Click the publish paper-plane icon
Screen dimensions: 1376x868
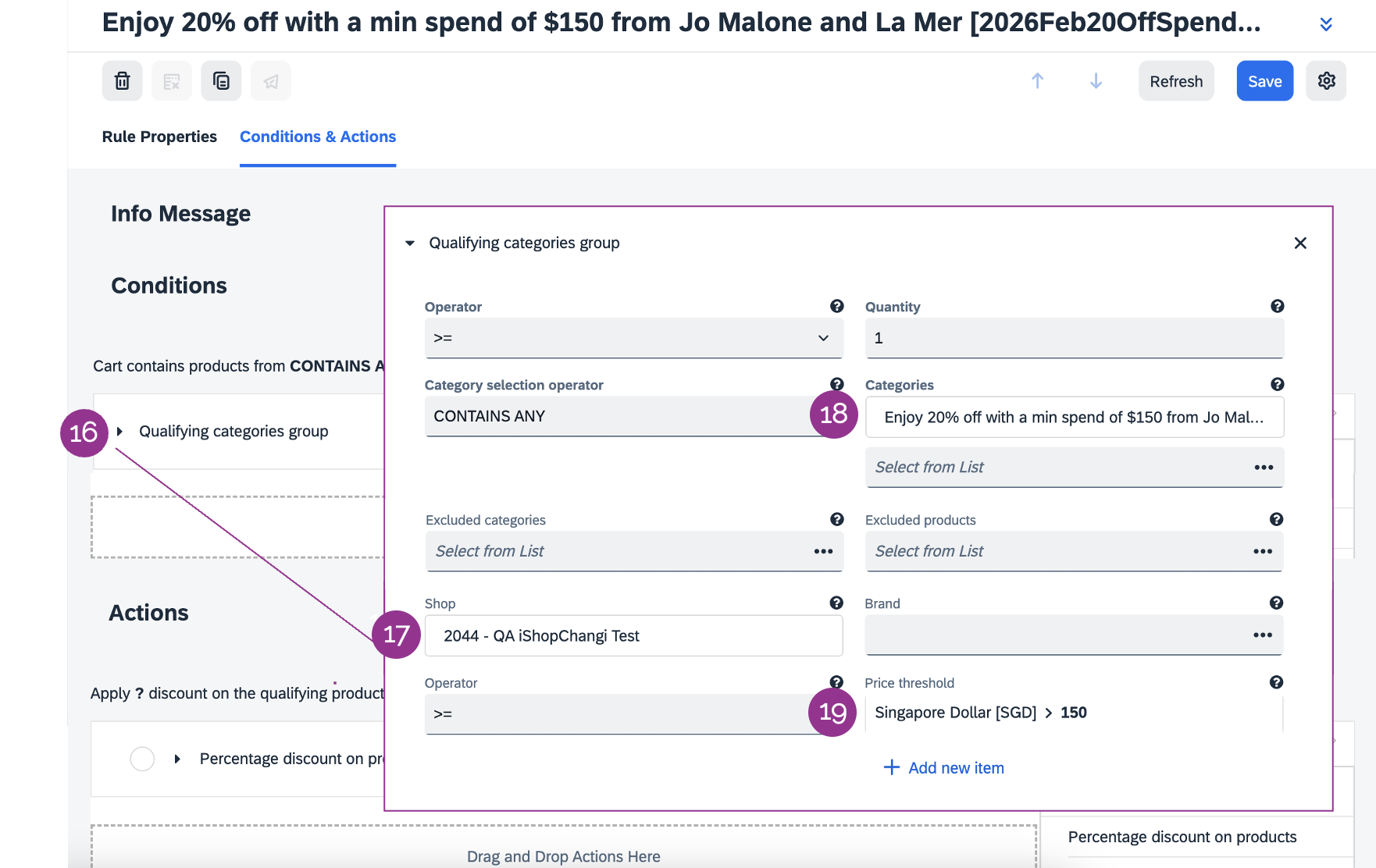coord(271,81)
